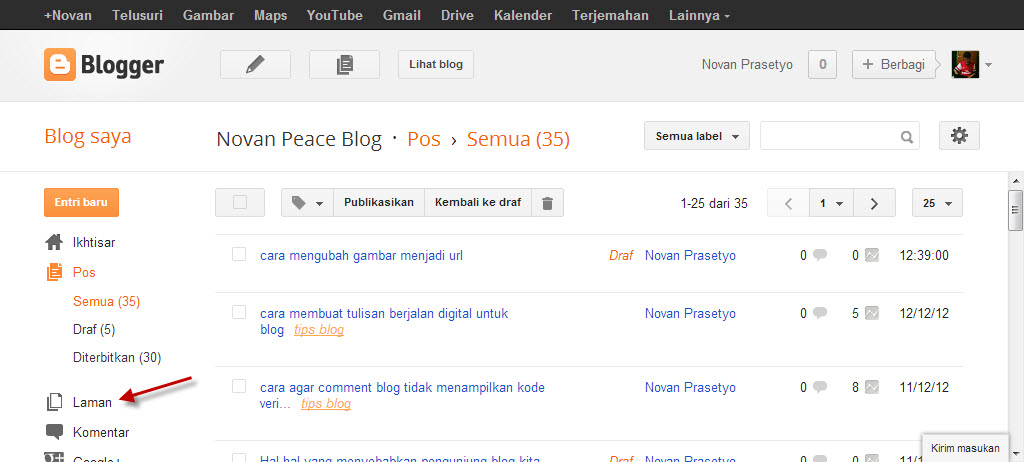The image size is (1024, 462).
Task: Click the orange Entri baru button
Action: pos(82,203)
